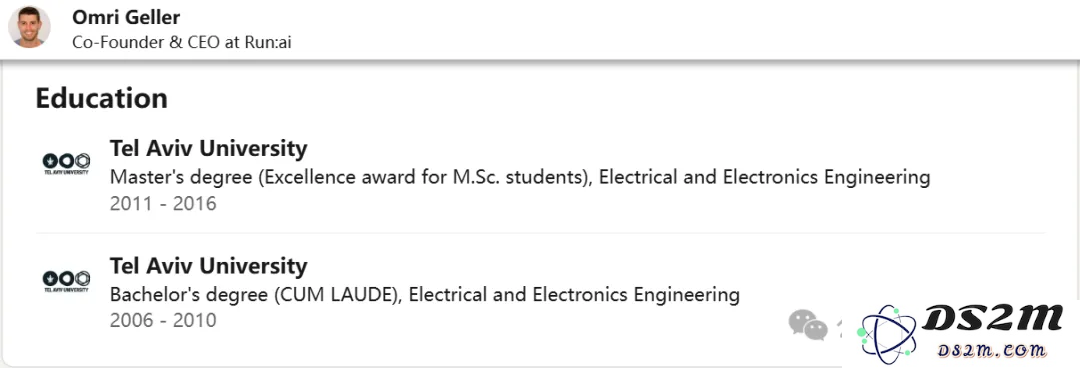
Task: Click Electrical and Electronics Engineering in Master's entry
Action: coord(765,177)
